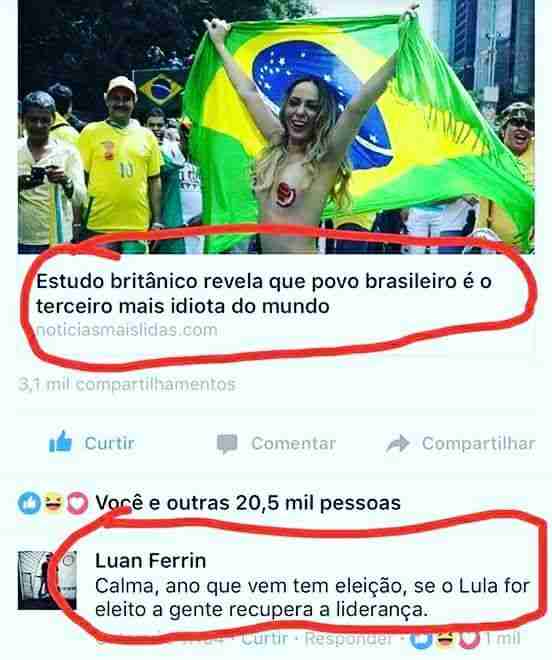This screenshot has height=660, width=552.
Task: Click the Compartilhar arrow icon
Action: tap(398, 444)
